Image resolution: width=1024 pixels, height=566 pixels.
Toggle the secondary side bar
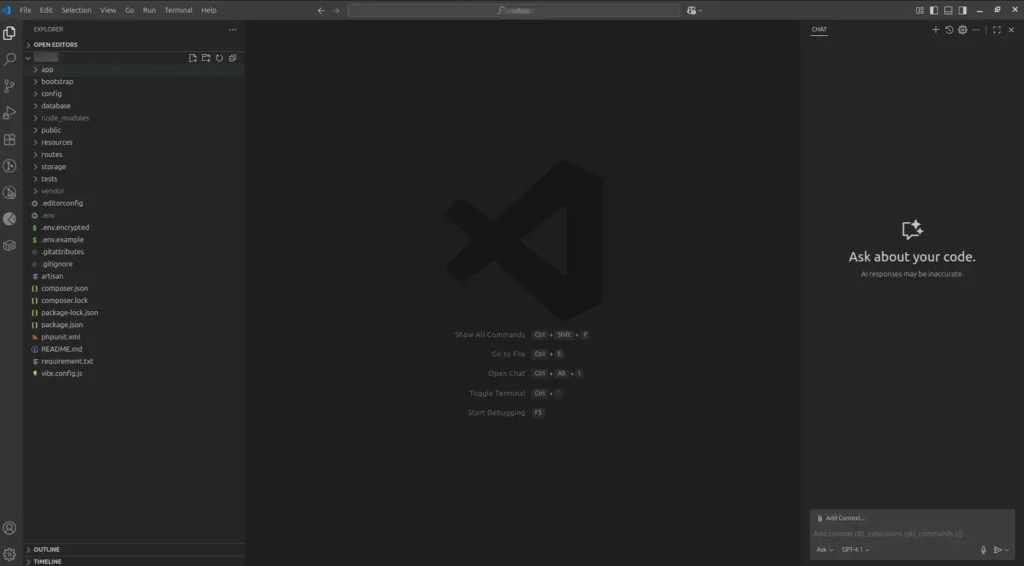963,10
